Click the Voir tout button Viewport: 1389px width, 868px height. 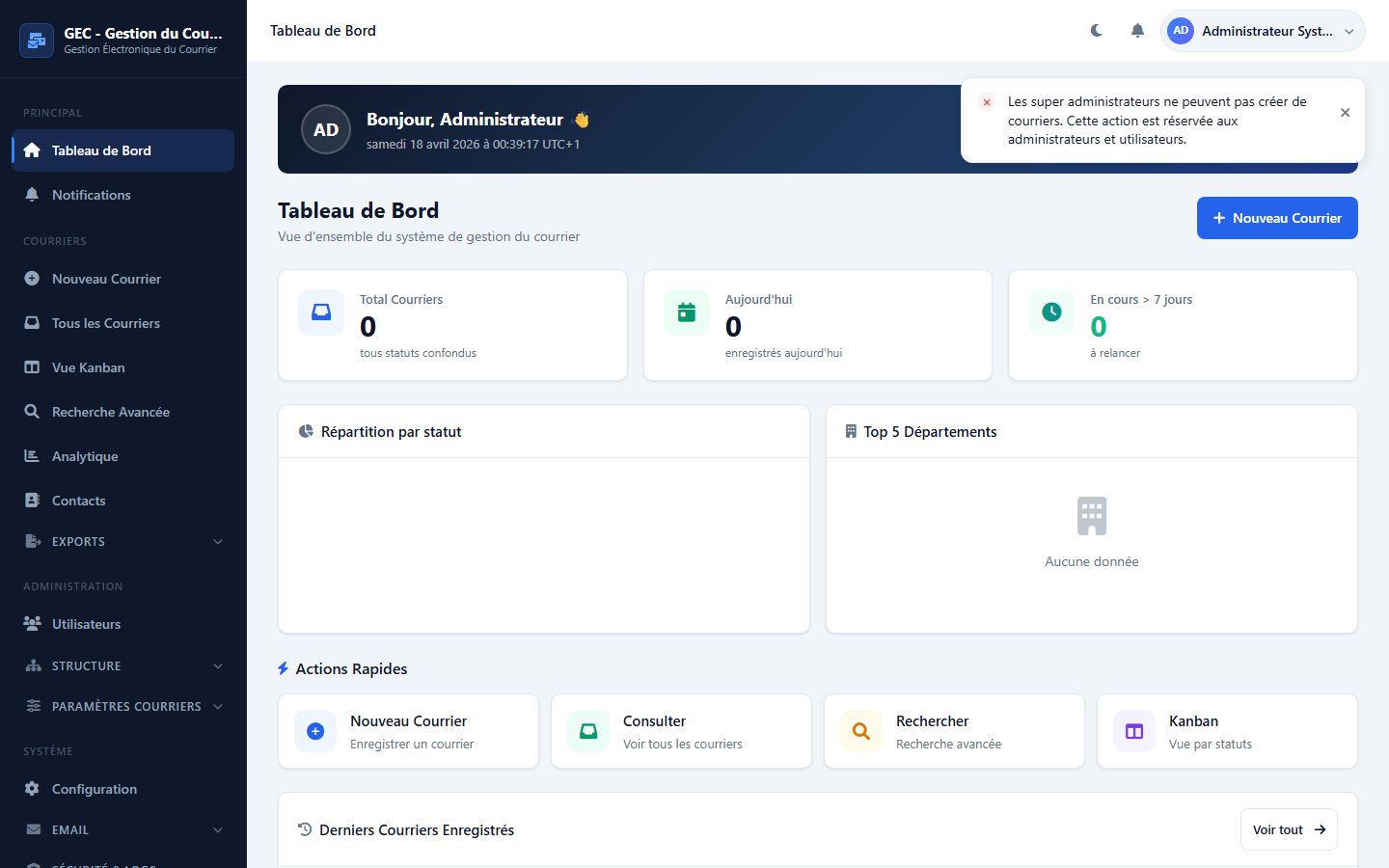tap(1288, 829)
